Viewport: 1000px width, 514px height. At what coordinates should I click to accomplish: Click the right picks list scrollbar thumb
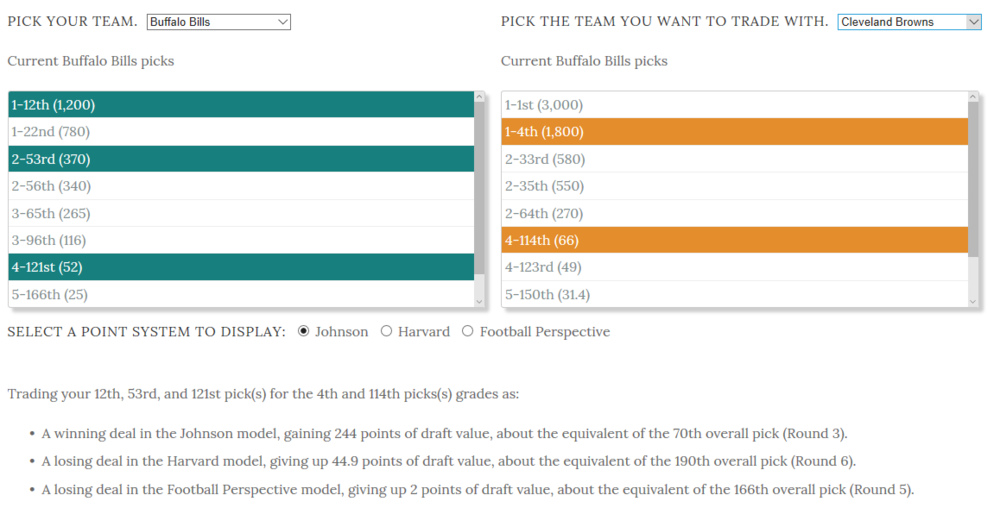(973, 179)
